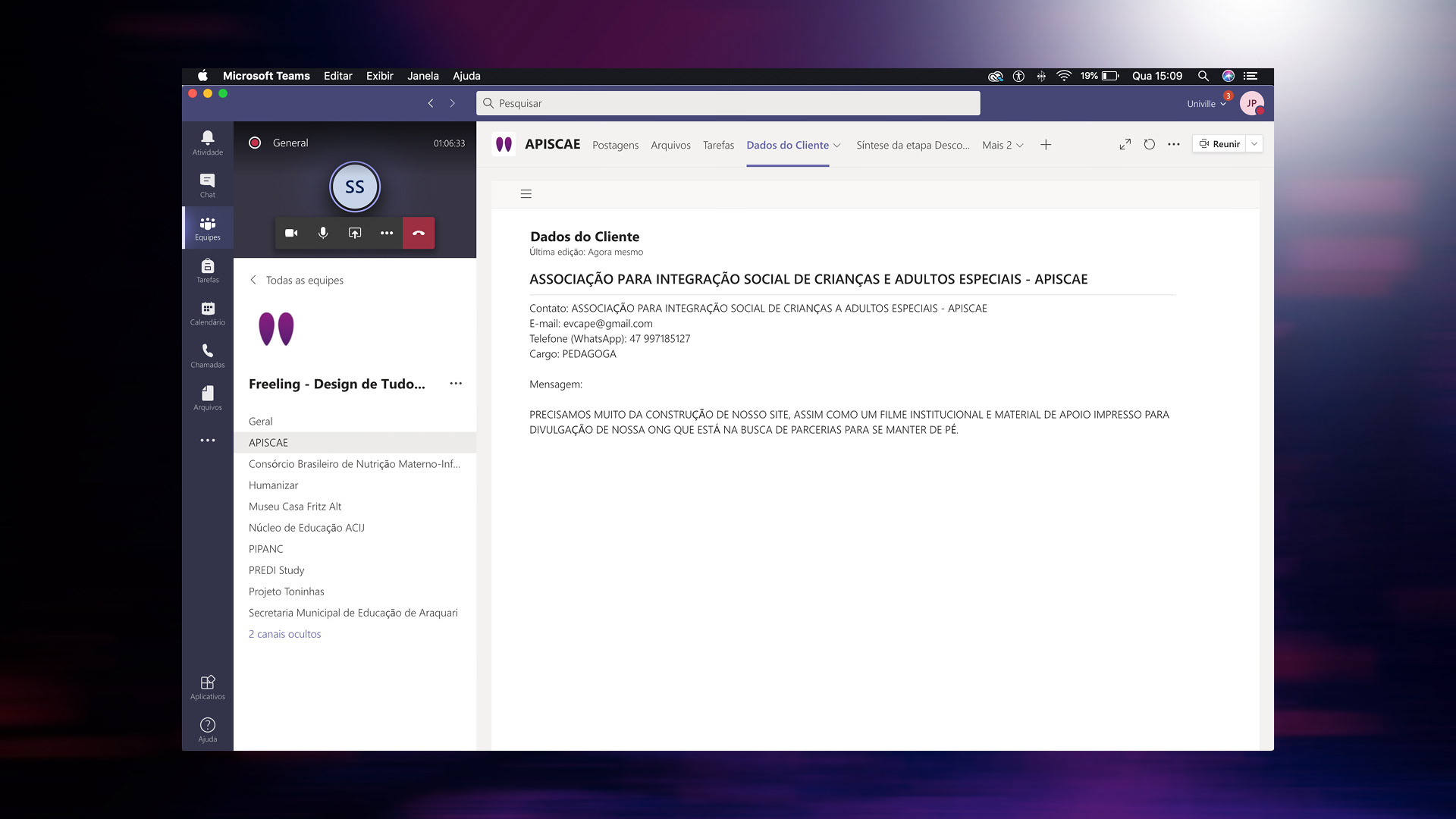Click the SS participant avatar
1456x819 pixels.
(355, 187)
